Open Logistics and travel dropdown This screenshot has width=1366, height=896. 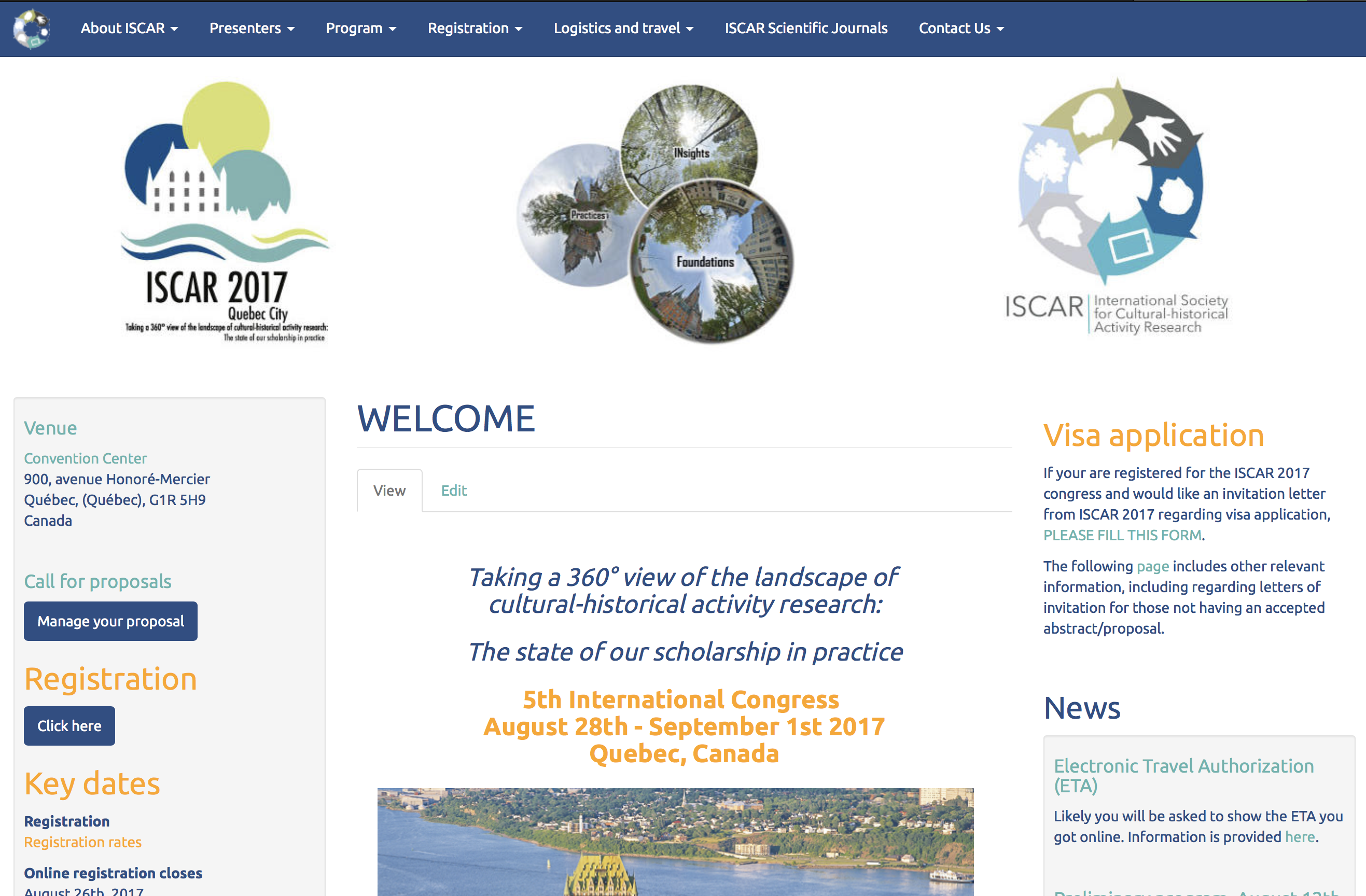click(x=623, y=28)
